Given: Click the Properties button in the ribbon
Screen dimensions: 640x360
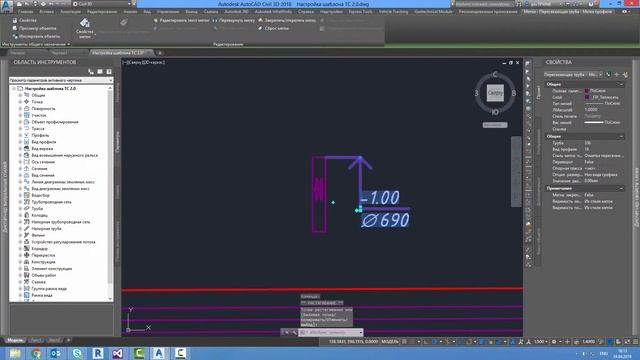Looking at the screenshot, I should click(x=24, y=20).
